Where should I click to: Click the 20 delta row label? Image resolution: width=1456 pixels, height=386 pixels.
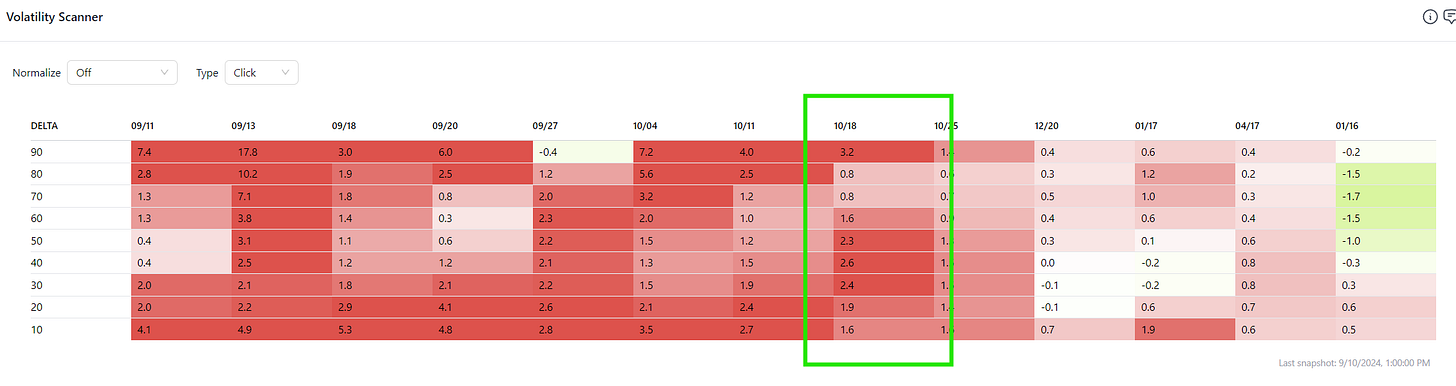click(38, 307)
